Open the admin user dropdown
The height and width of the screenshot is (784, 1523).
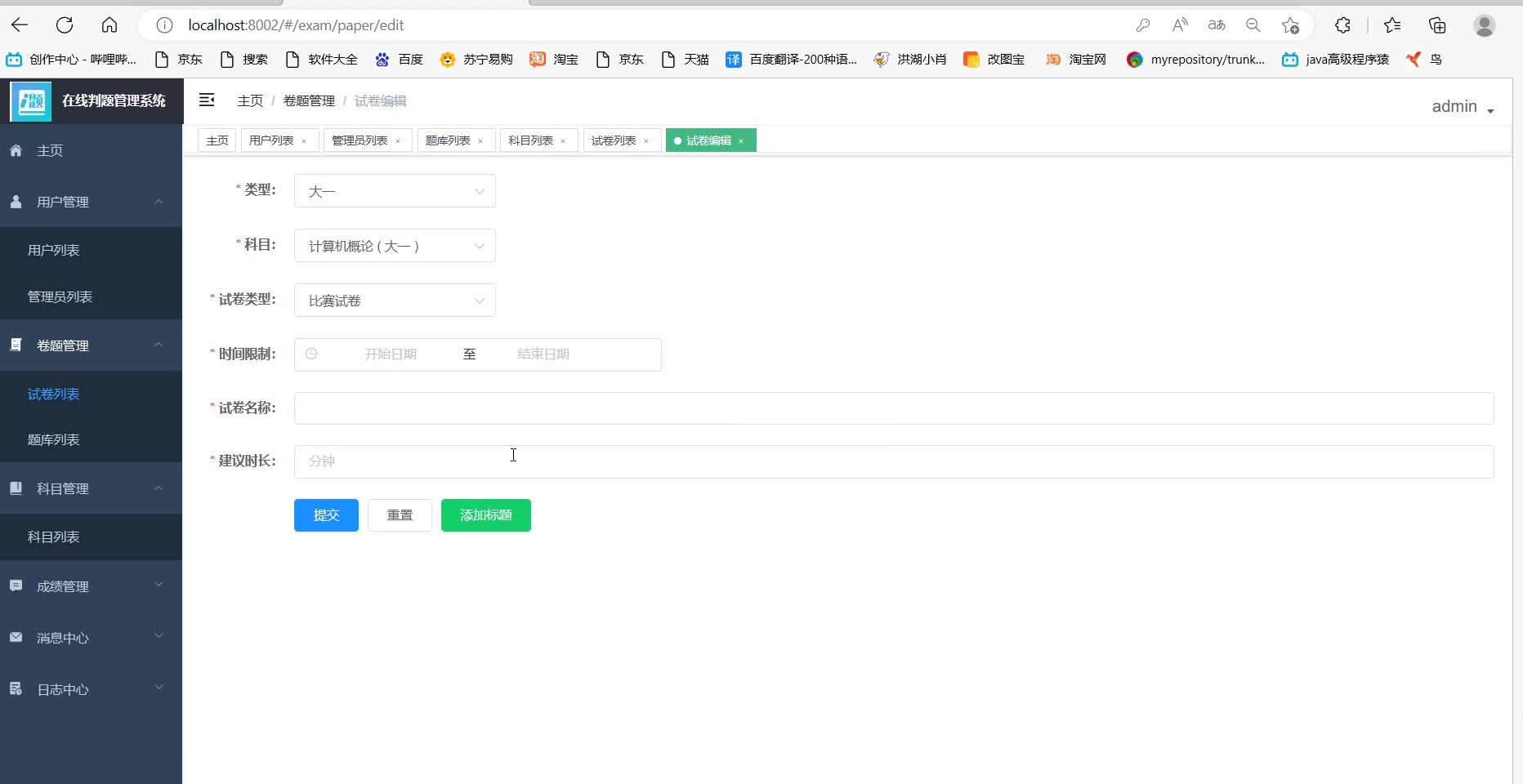[x=1463, y=106]
